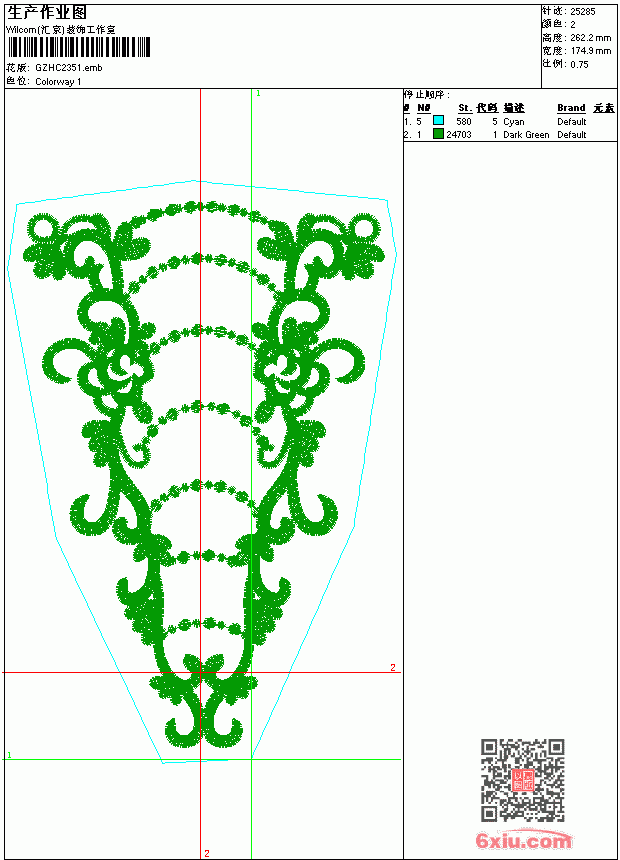The height and width of the screenshot is (860, 620).
Task: Click the stitch count value 25285
Action: pyautogui.click(x=583, y=12)
